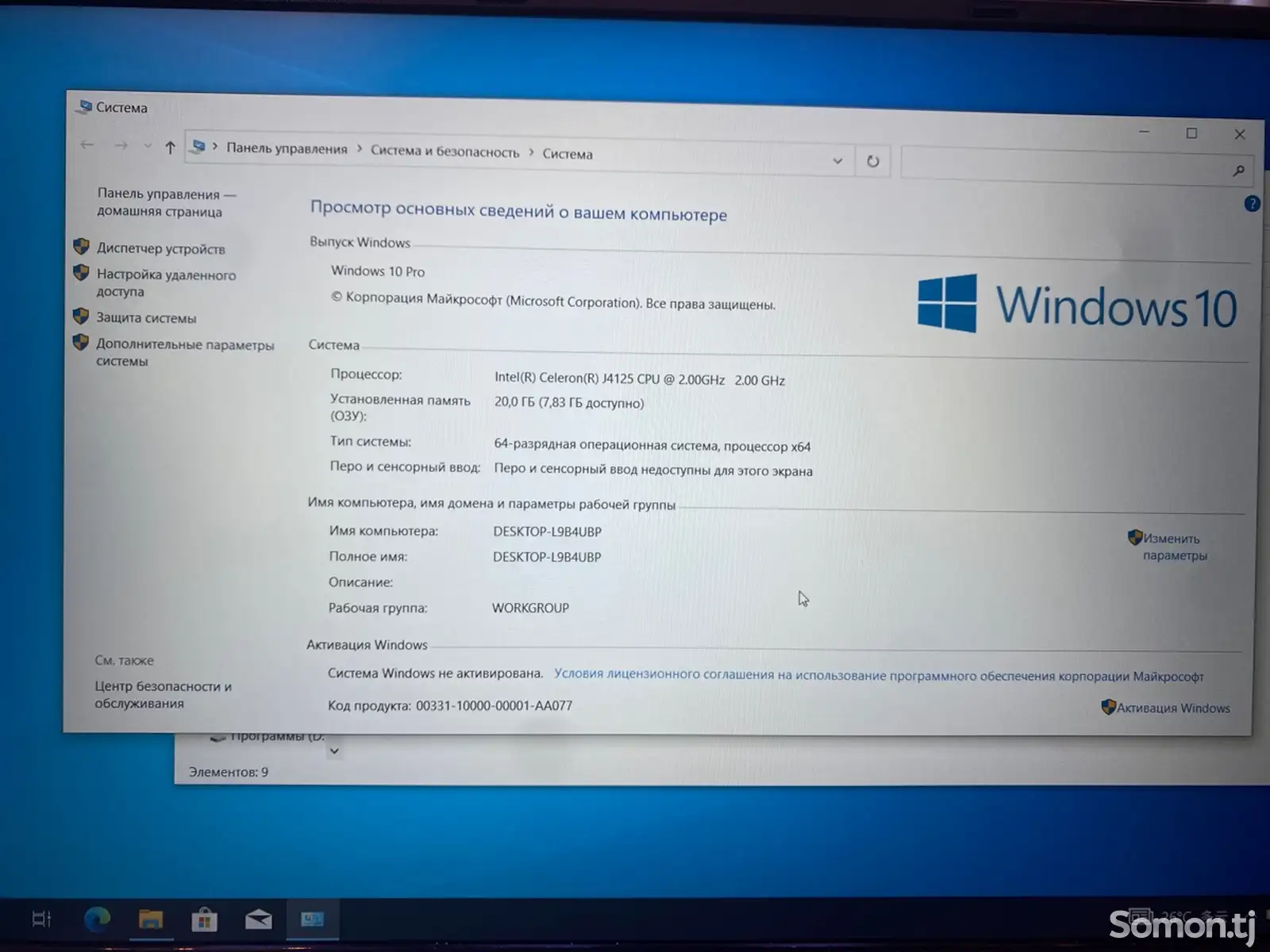
Task: Open 'Настройка удаленного доступа' link
Action: coord(166,282)
